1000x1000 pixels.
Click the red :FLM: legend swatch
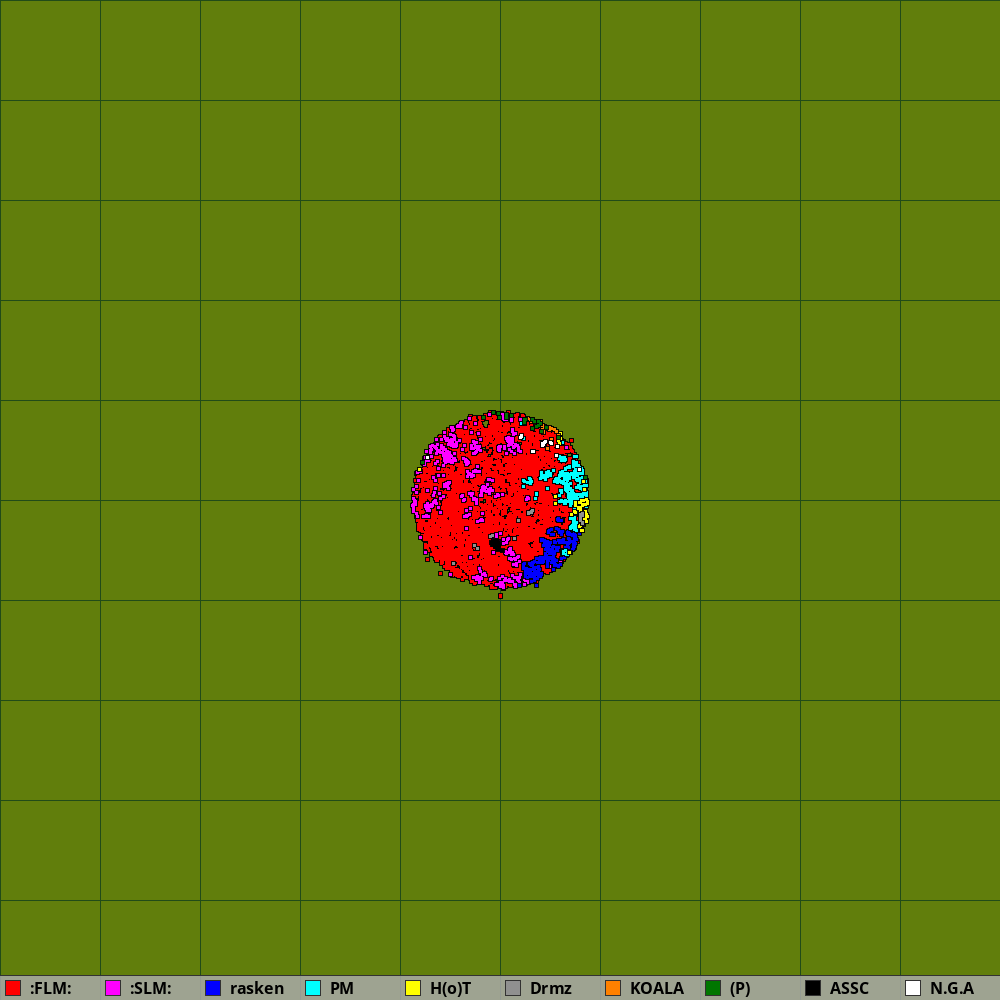(13, 988)
